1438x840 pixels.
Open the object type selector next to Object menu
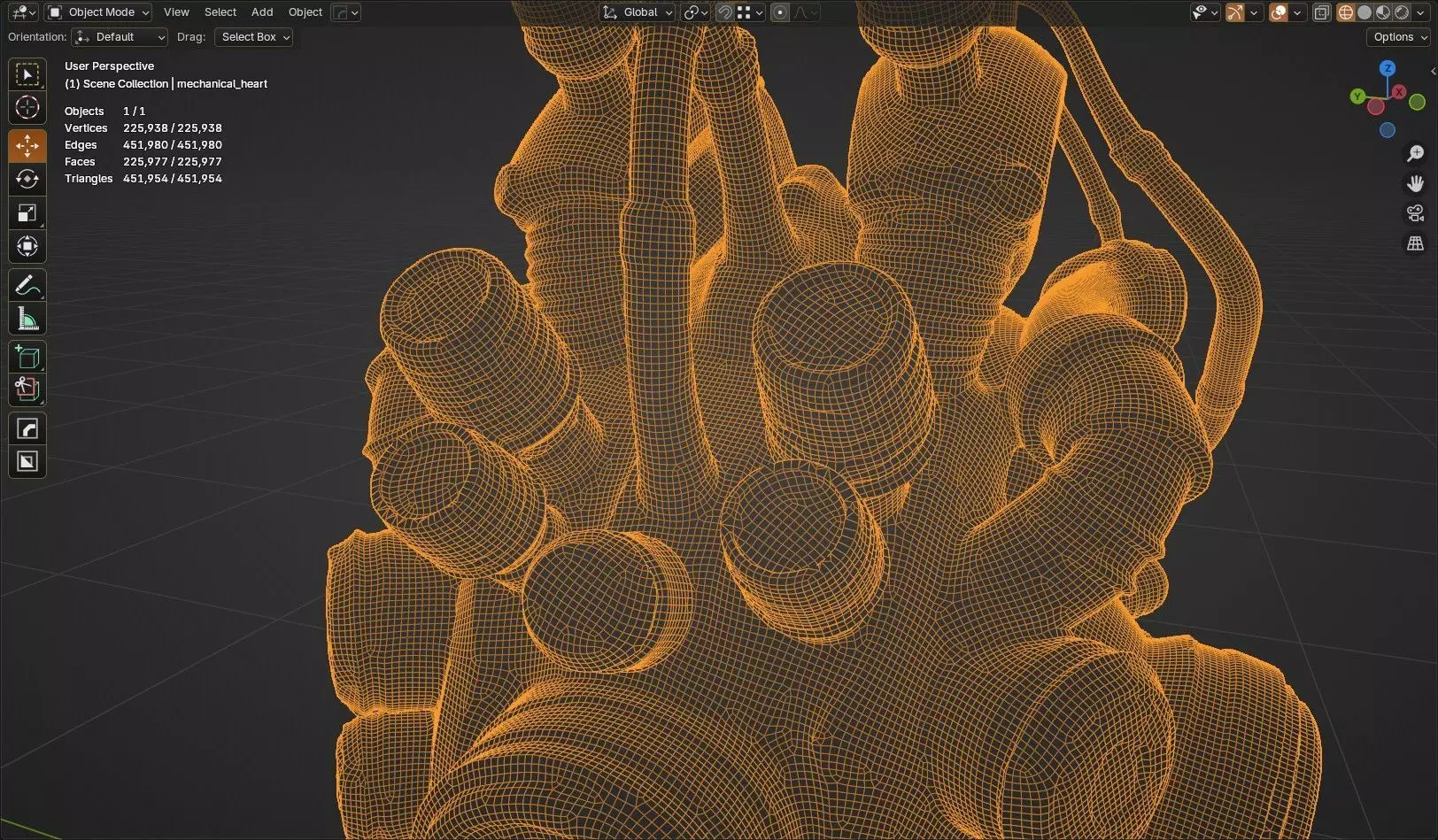[345, 12]
